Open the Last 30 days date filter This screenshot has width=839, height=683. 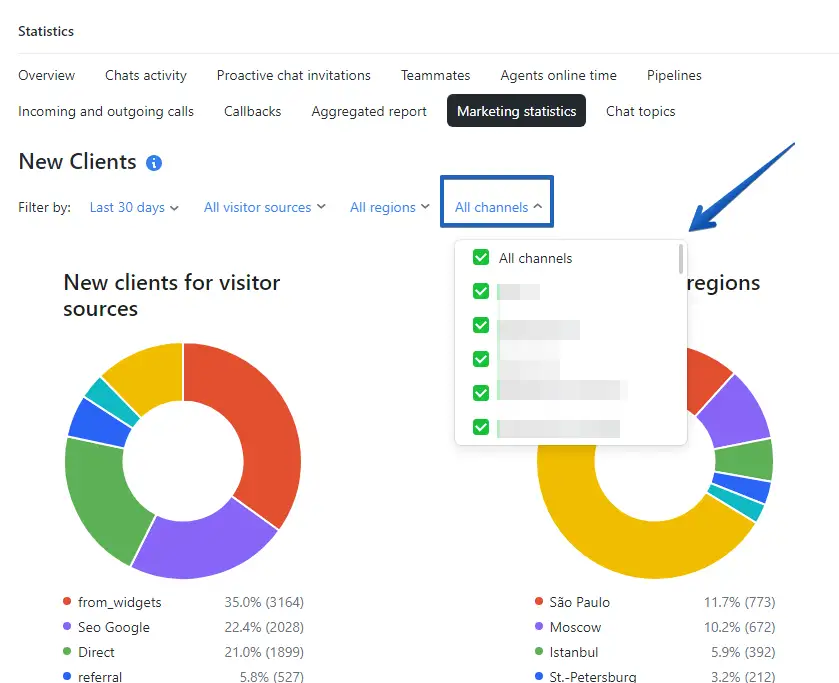tap(134, 207)
